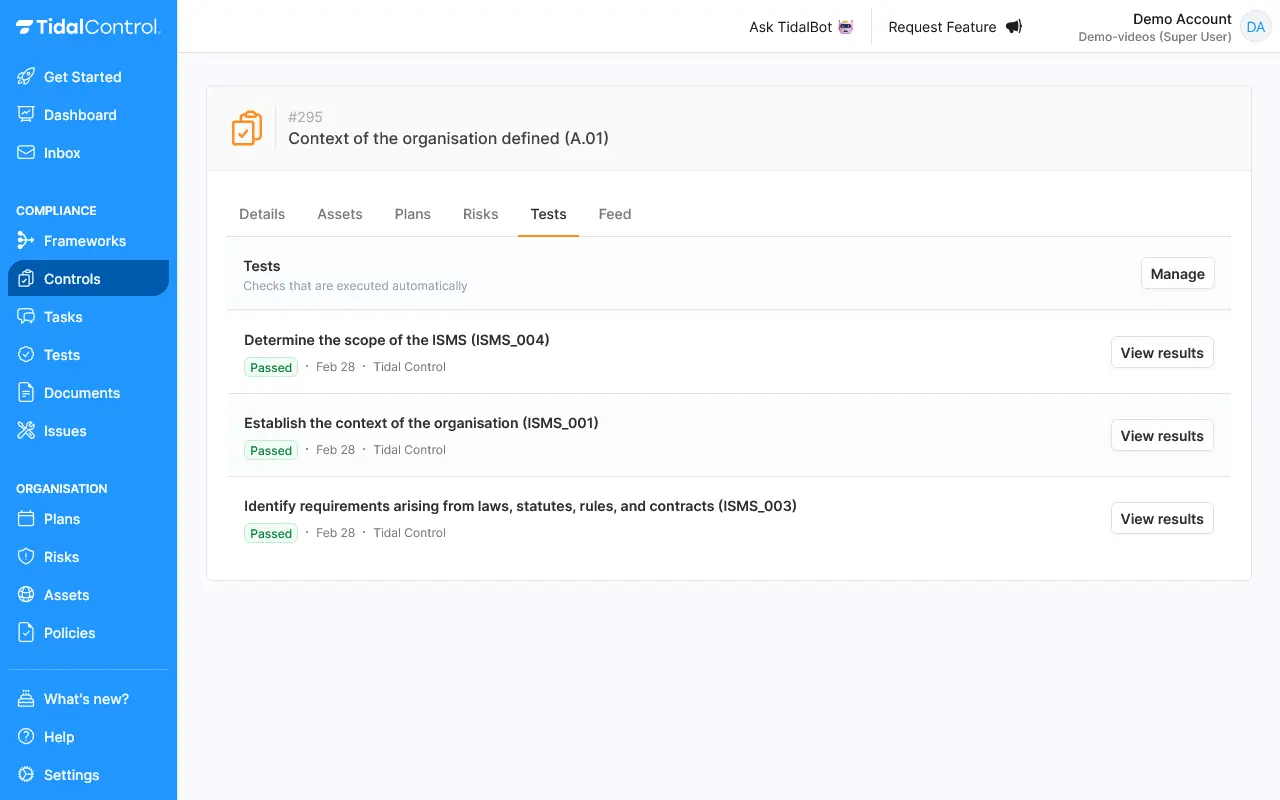Viewport: 1280px width, 800px height.
Task: Click Passed badge on ISMS_003 row
Action: point(271,533)
